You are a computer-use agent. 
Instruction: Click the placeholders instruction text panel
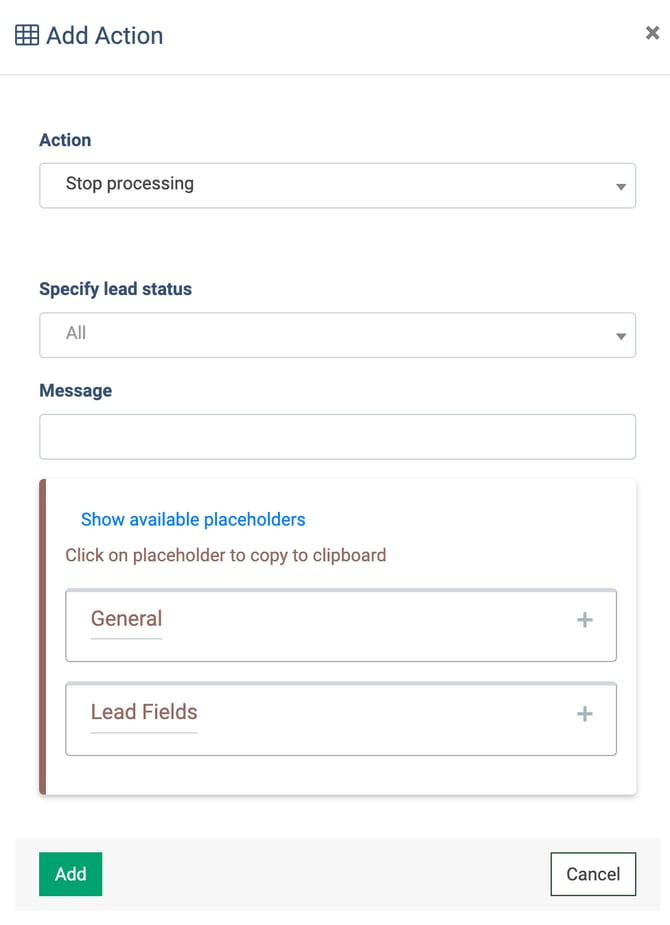pos(225,555)
